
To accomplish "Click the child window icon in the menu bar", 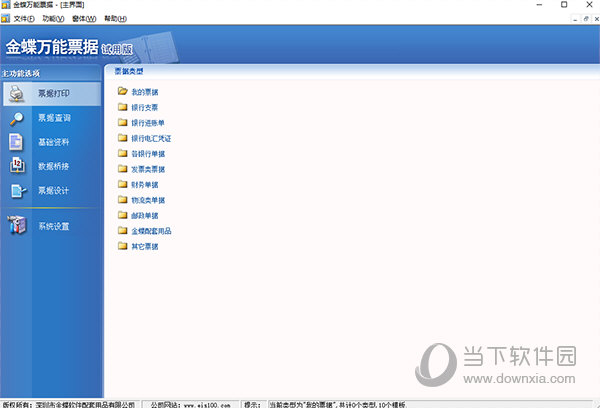I will click(x=5, y=18).
